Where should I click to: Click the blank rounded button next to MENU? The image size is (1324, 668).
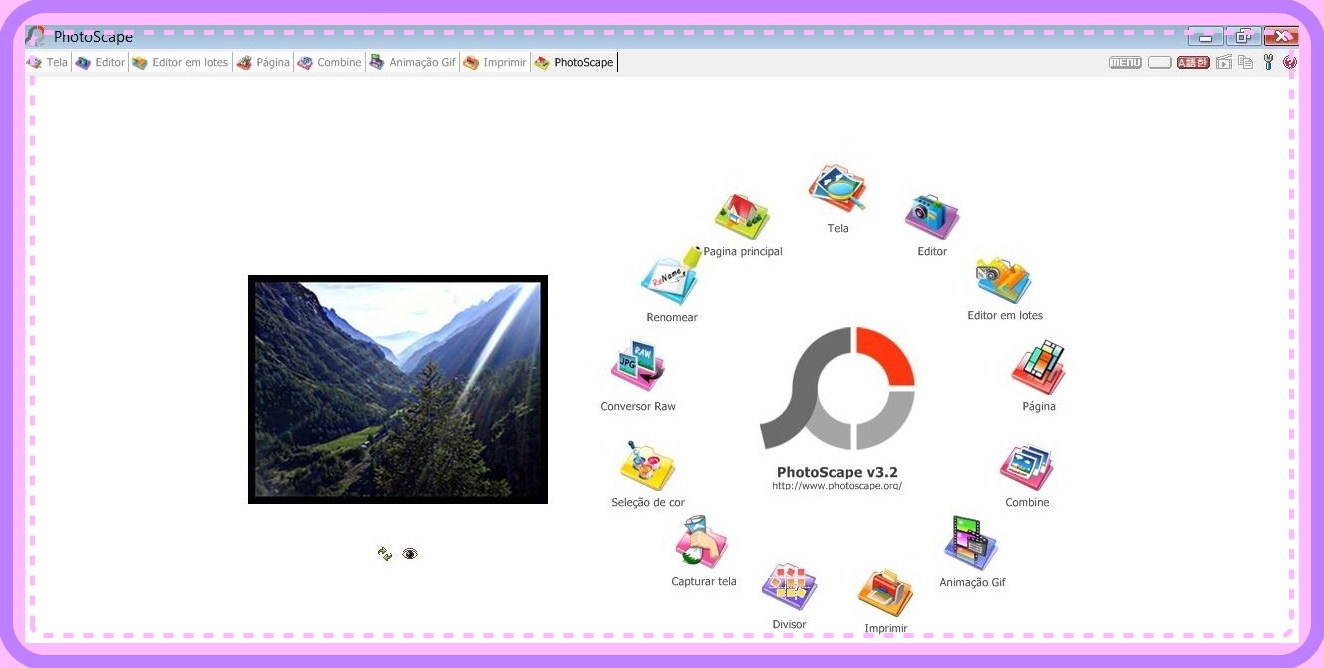(x=1160, y=63)
